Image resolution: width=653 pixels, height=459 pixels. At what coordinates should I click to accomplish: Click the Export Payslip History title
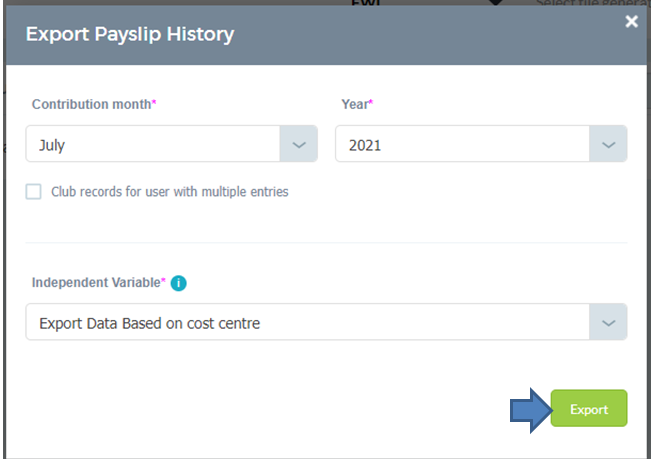pos(130,34)
